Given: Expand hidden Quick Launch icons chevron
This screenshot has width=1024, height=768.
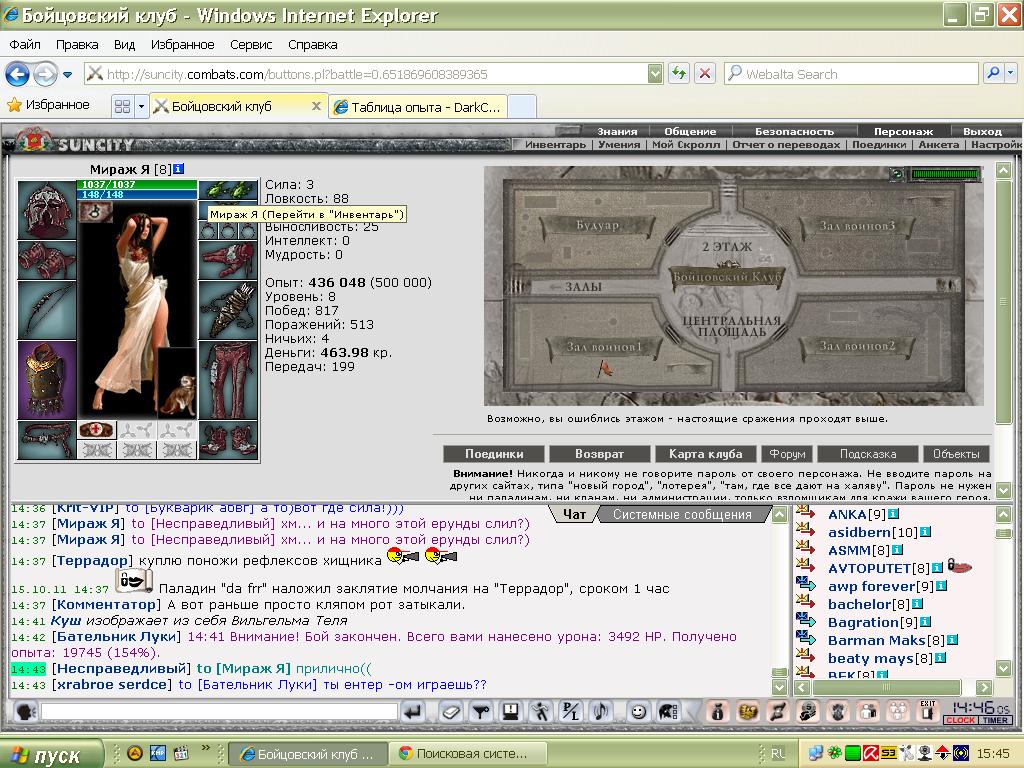Looking at the screenshot, I should tap(206, 748).
